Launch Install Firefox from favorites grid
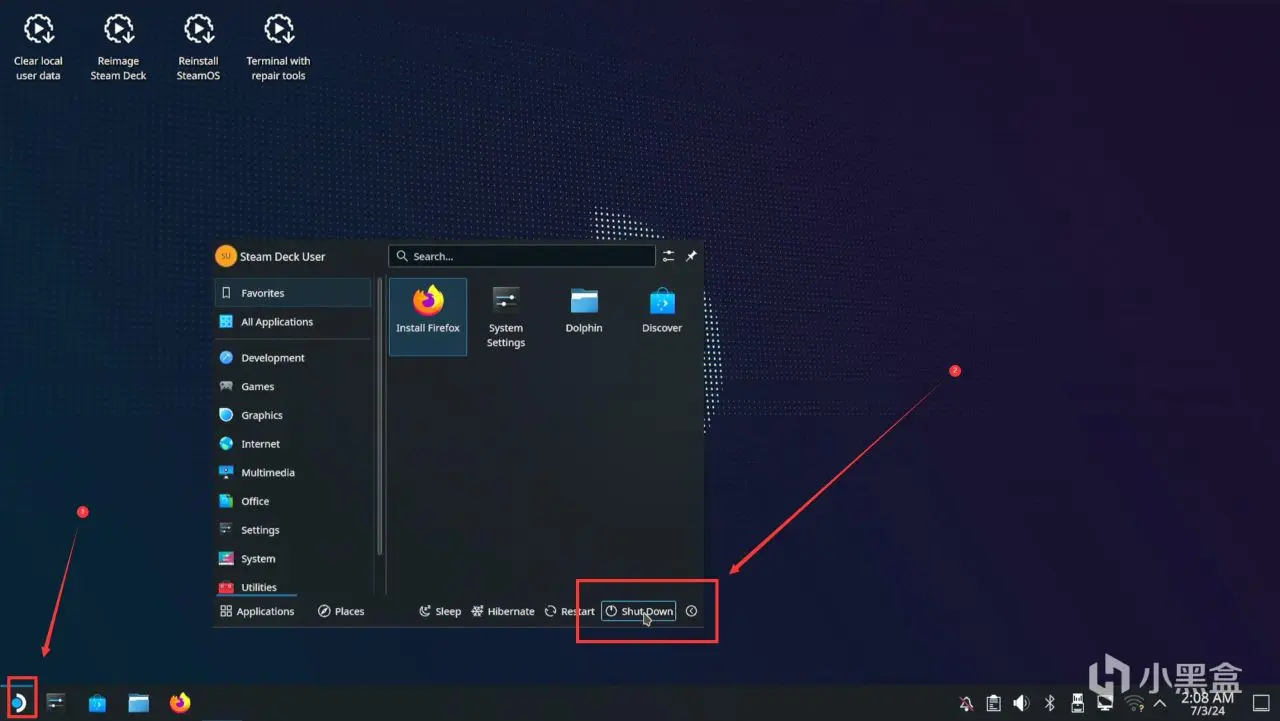The height and width of the screenshot is (721, 1280). click(428, 316)
